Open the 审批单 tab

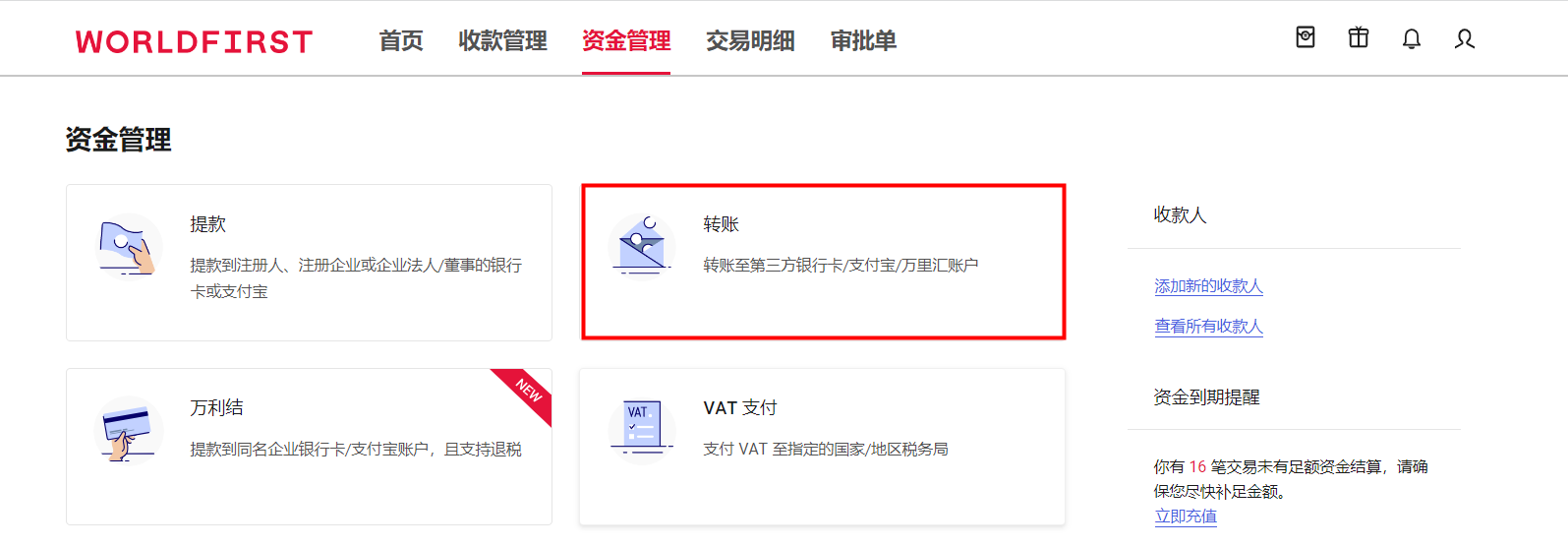pyautogui.click(x=863, y=40)
